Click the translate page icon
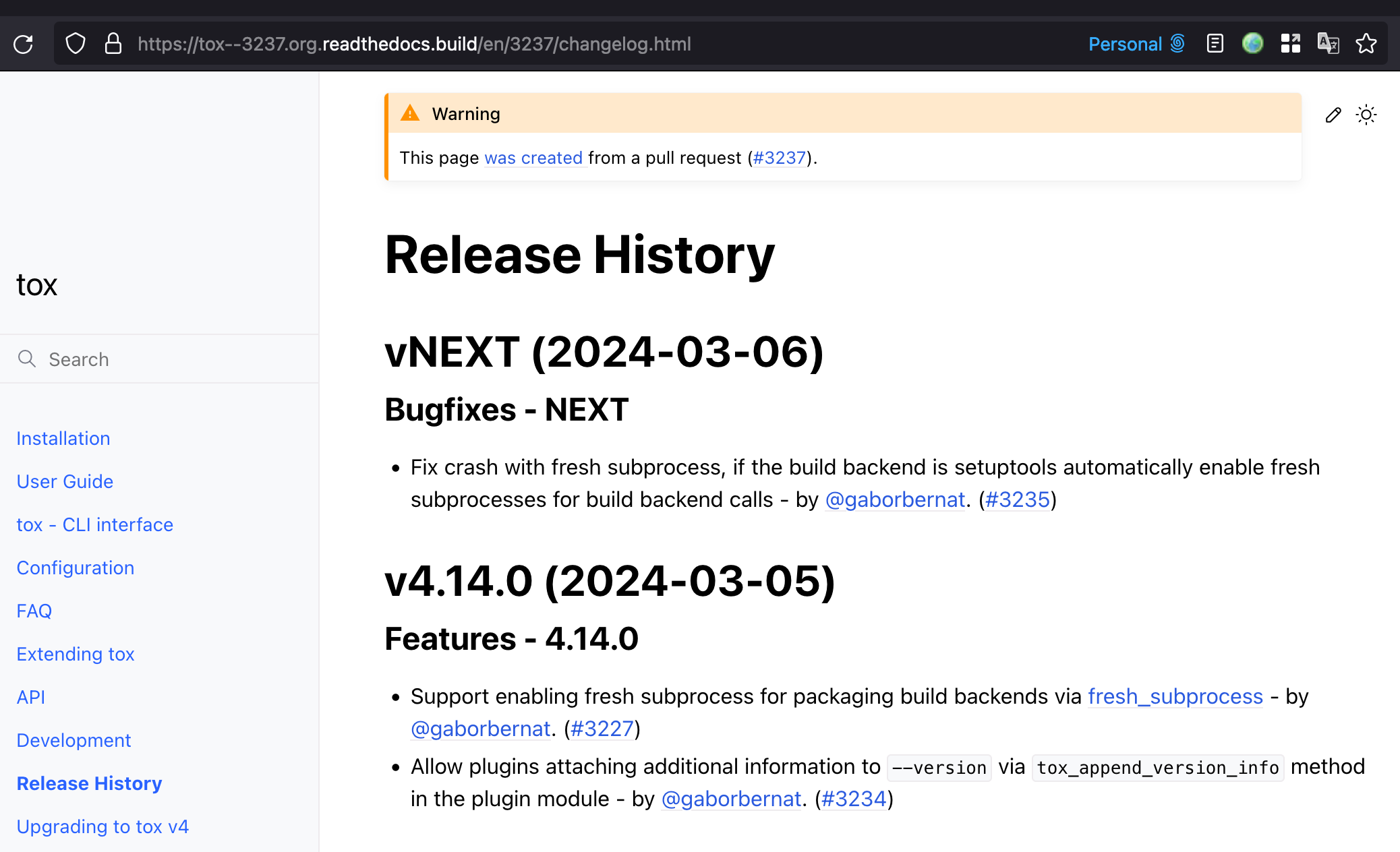This screenshot has width=1400, height=852. [x=1328, y=44]
